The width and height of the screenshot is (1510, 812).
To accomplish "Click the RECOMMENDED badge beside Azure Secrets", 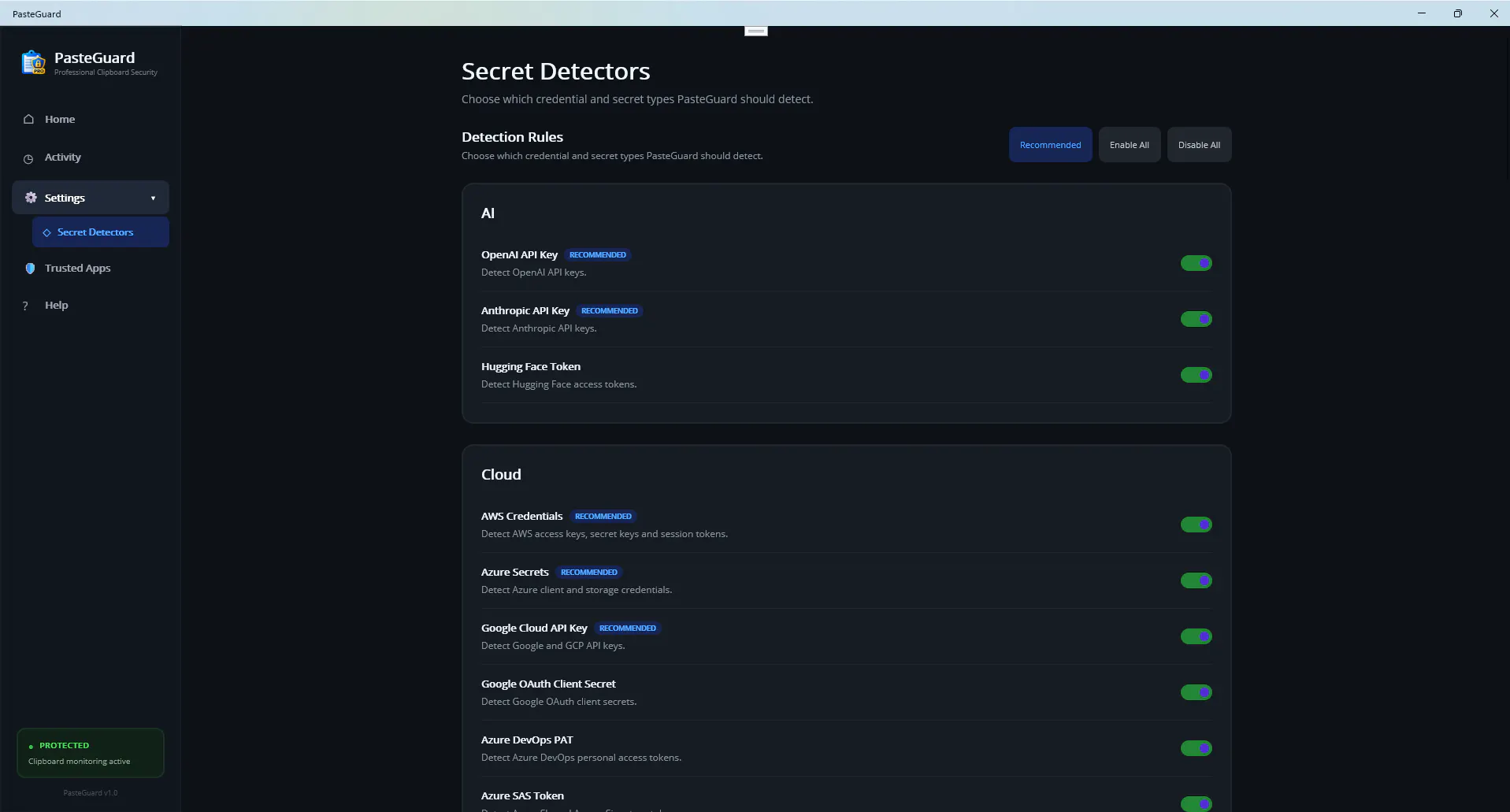I will click(x=589, y=573).
